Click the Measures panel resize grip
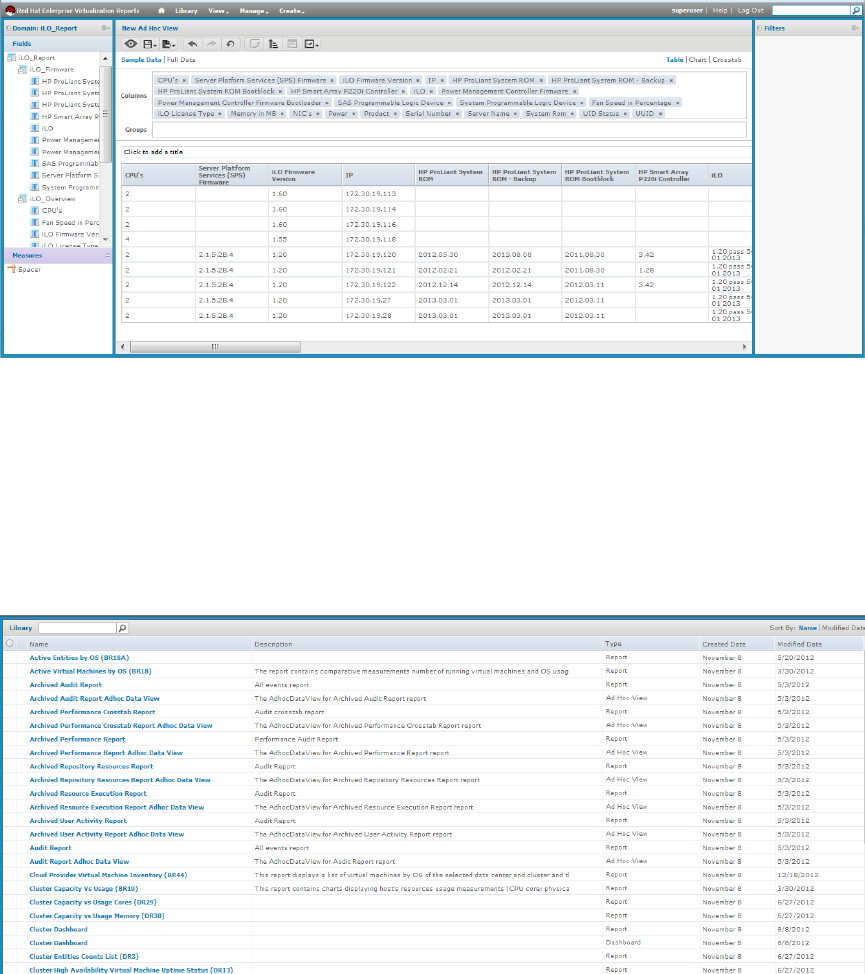Screen dimensions: 865x974 click(107, 255)
